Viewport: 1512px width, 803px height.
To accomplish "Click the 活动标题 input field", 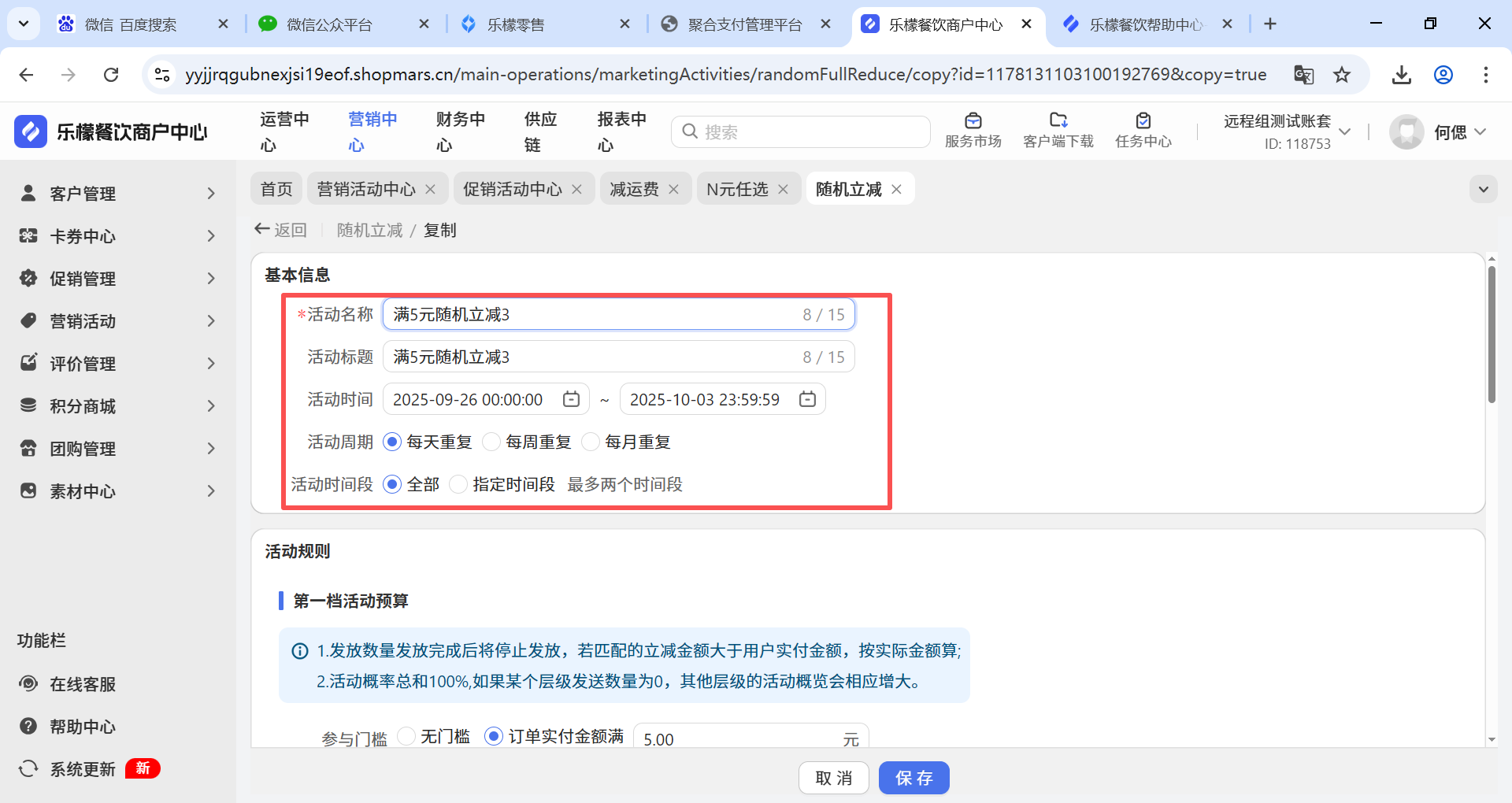I will pyautogui.click(x=619, y=357).
